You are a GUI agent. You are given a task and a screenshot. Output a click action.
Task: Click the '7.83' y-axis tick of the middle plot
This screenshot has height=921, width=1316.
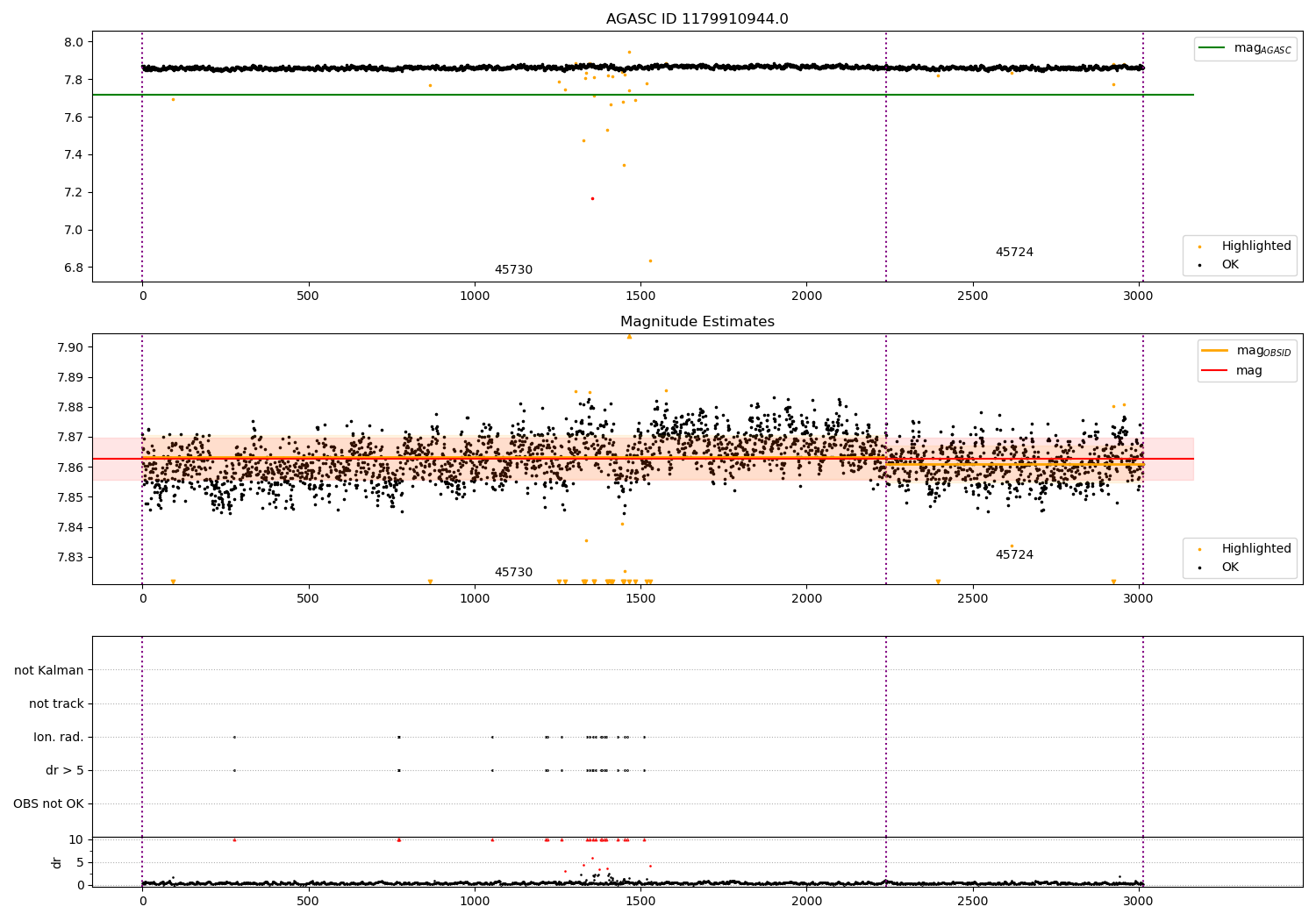(x=70, y=557)
